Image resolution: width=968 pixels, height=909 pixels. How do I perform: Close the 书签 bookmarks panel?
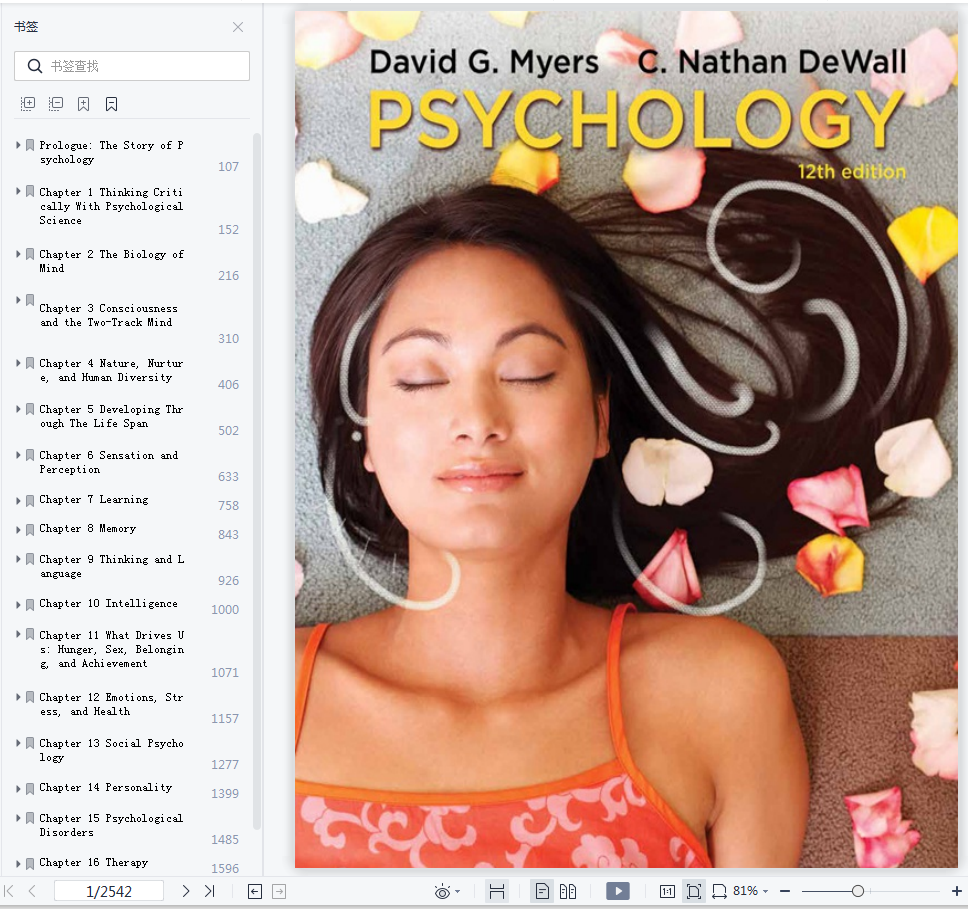click(238, 27)
